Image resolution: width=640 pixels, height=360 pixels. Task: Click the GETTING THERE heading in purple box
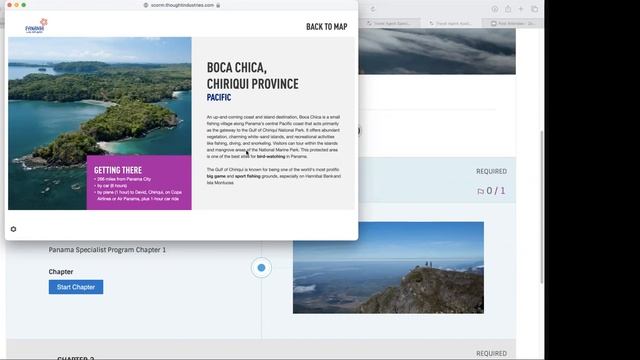[x=118, y=170]
